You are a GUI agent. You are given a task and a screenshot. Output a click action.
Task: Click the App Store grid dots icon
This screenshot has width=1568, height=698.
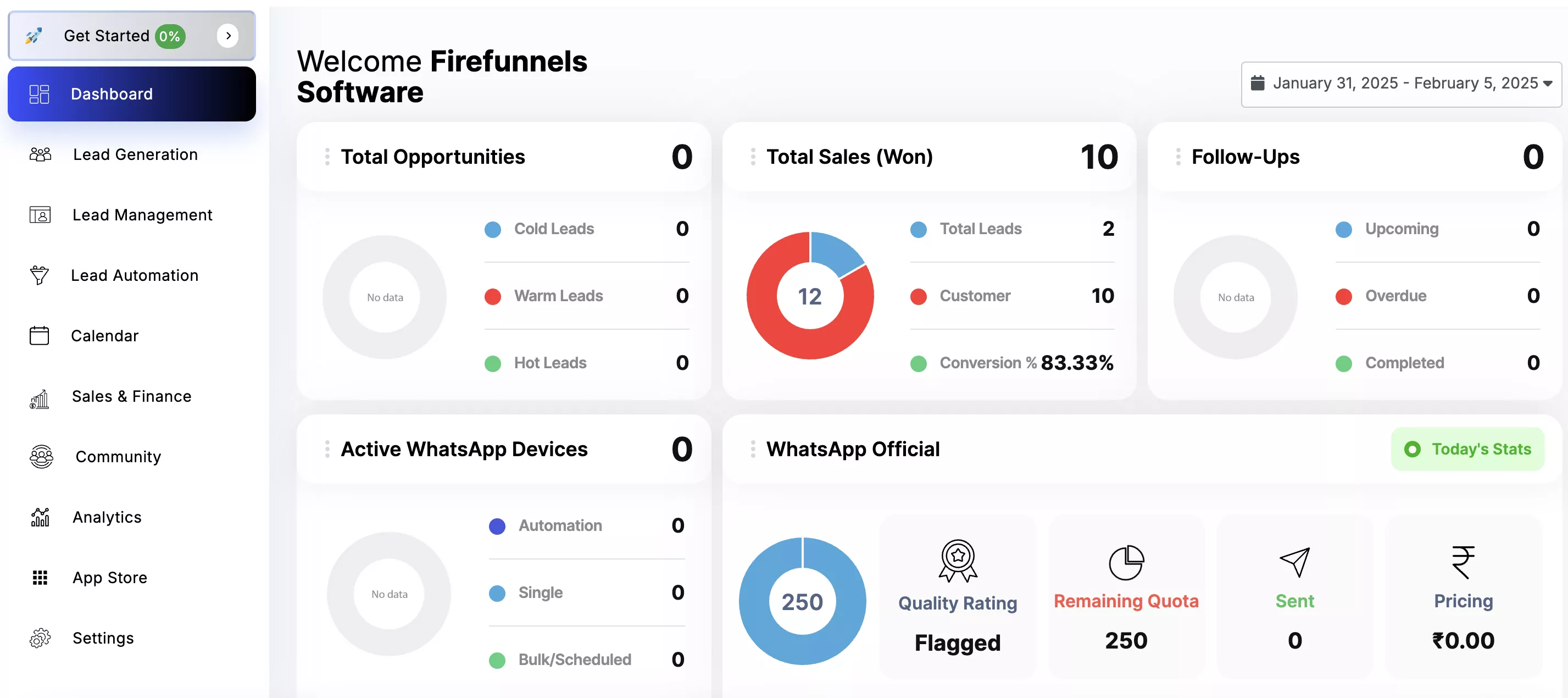pos(40,578)
